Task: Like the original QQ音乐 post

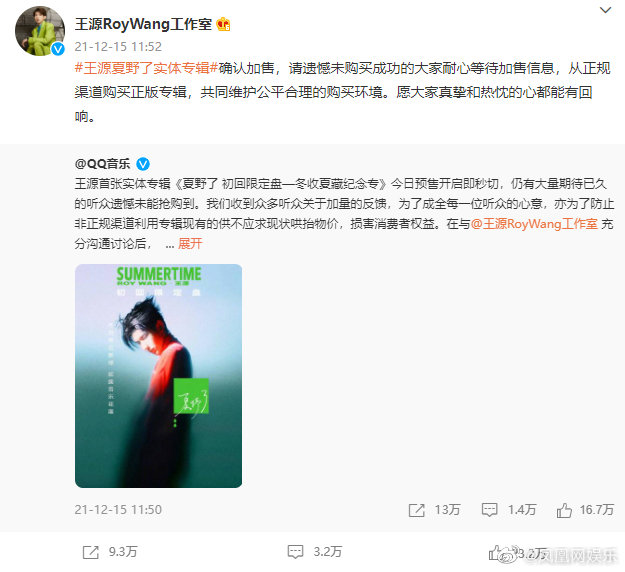Action: point(564,510)
